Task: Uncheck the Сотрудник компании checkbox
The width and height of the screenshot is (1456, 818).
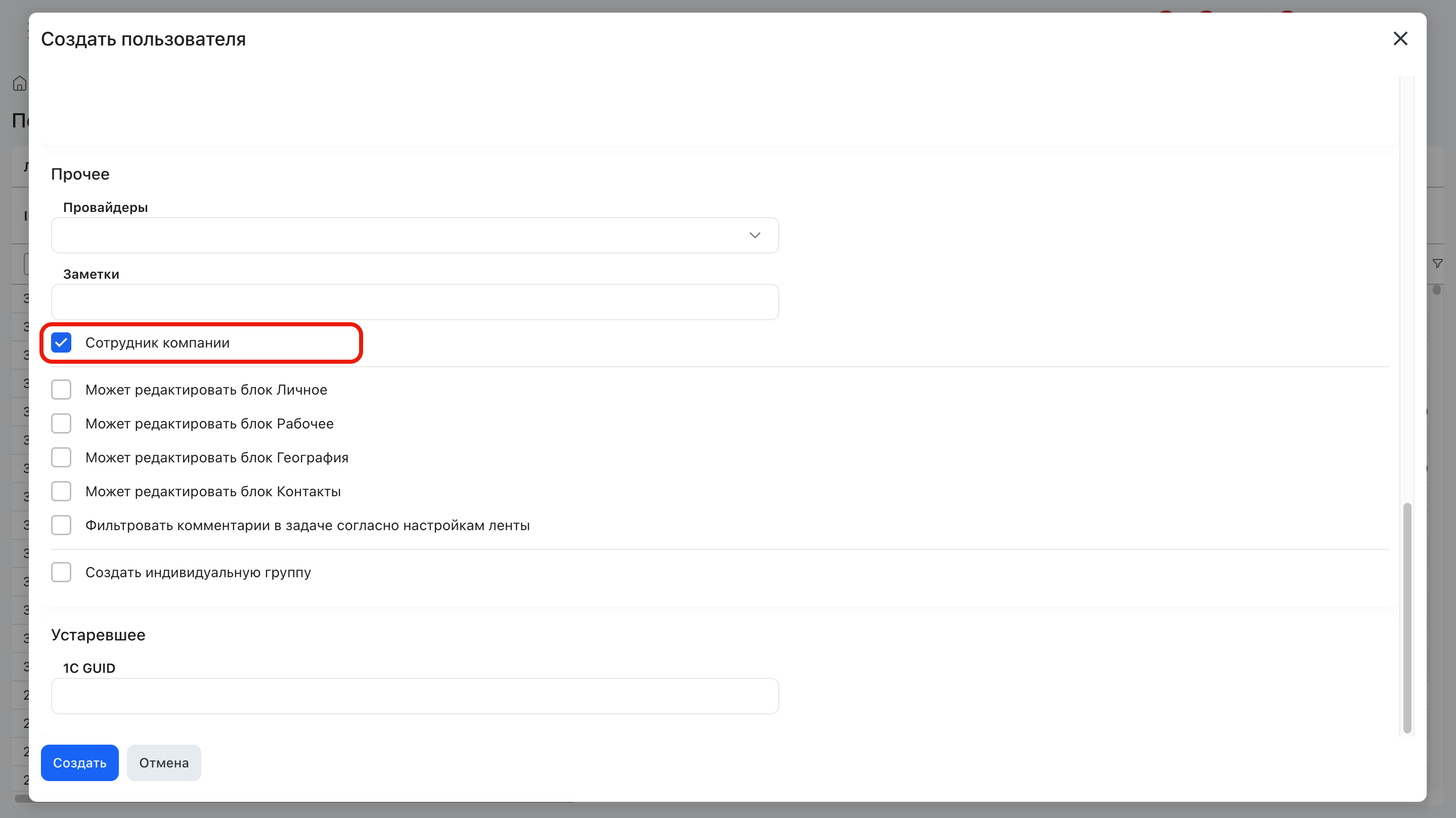Action: tap(61, 342)
